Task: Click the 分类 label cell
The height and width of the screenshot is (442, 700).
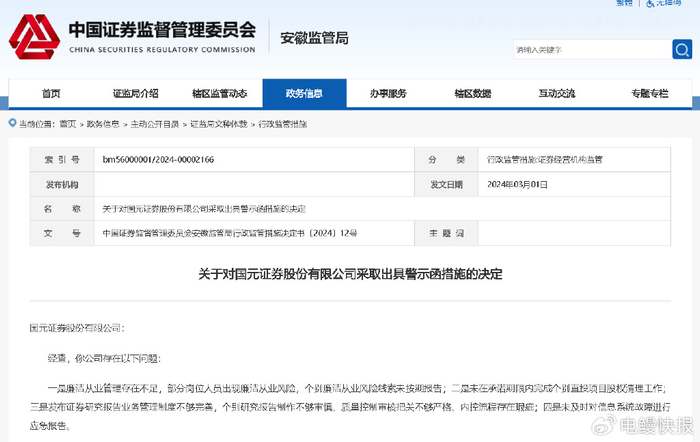Action: pyautogui.click(x=446, y=159)
